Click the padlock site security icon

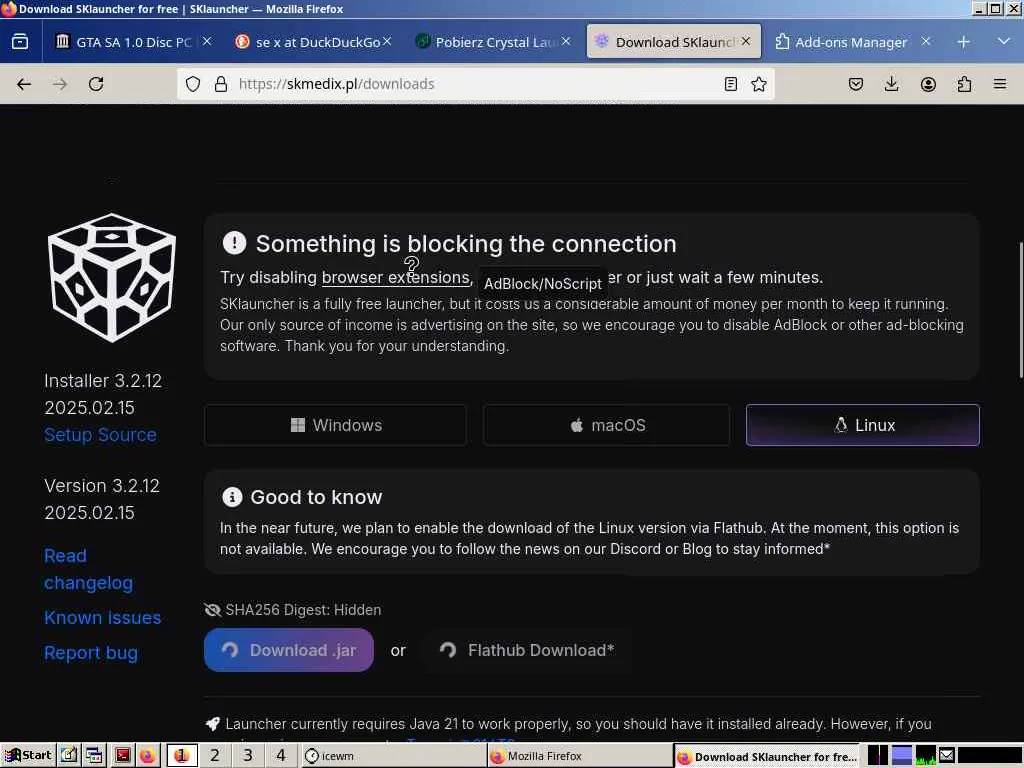click(x=221, y=84)
